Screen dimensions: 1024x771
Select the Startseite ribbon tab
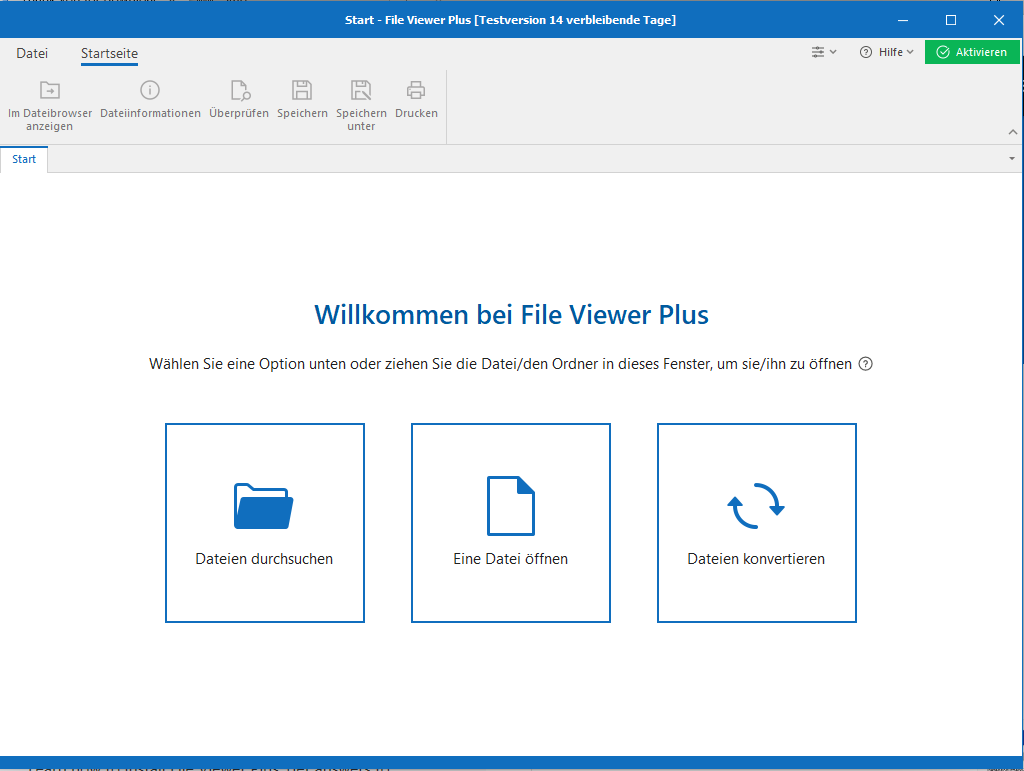click(x=109, y=54)
